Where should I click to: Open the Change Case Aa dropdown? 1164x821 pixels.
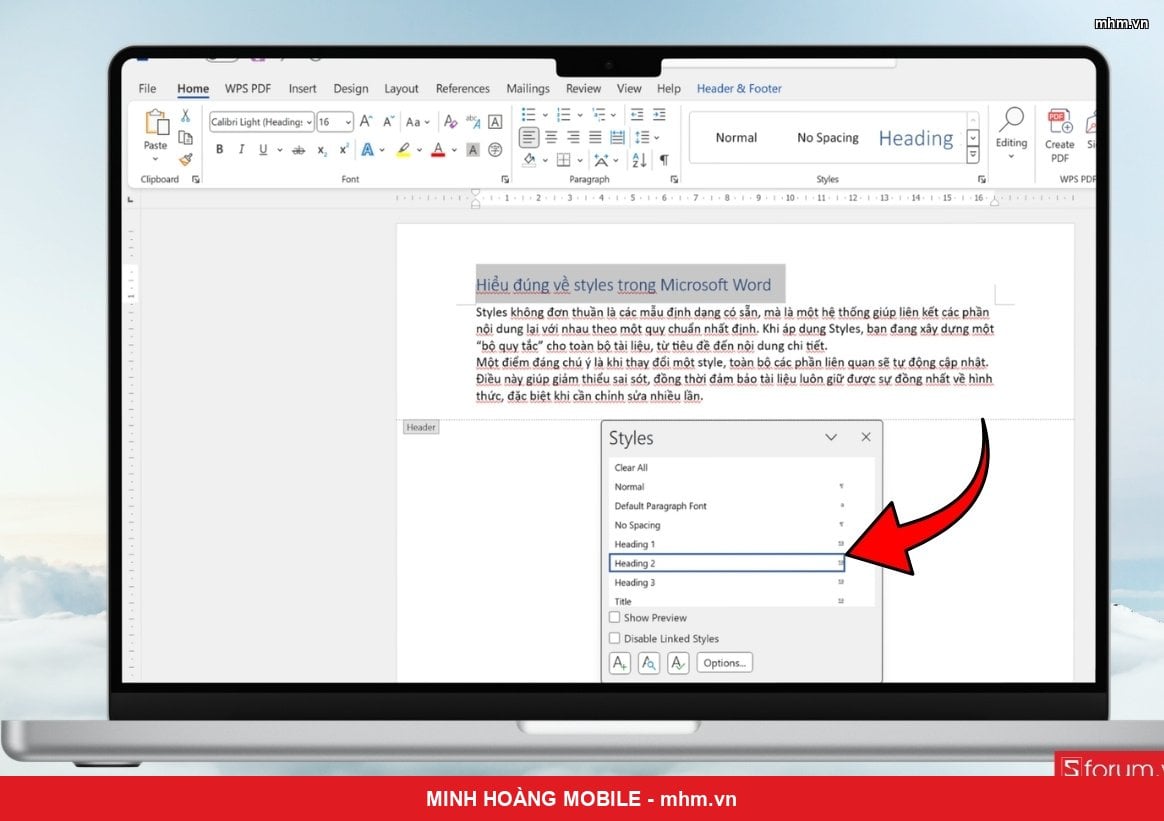(418, 122)
